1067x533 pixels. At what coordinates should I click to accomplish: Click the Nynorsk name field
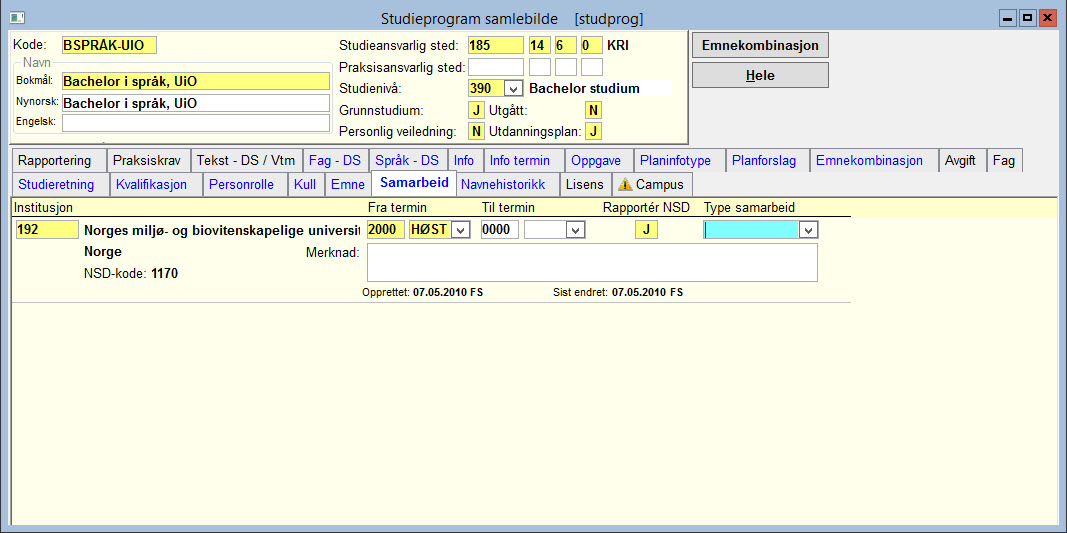[195, 103]
